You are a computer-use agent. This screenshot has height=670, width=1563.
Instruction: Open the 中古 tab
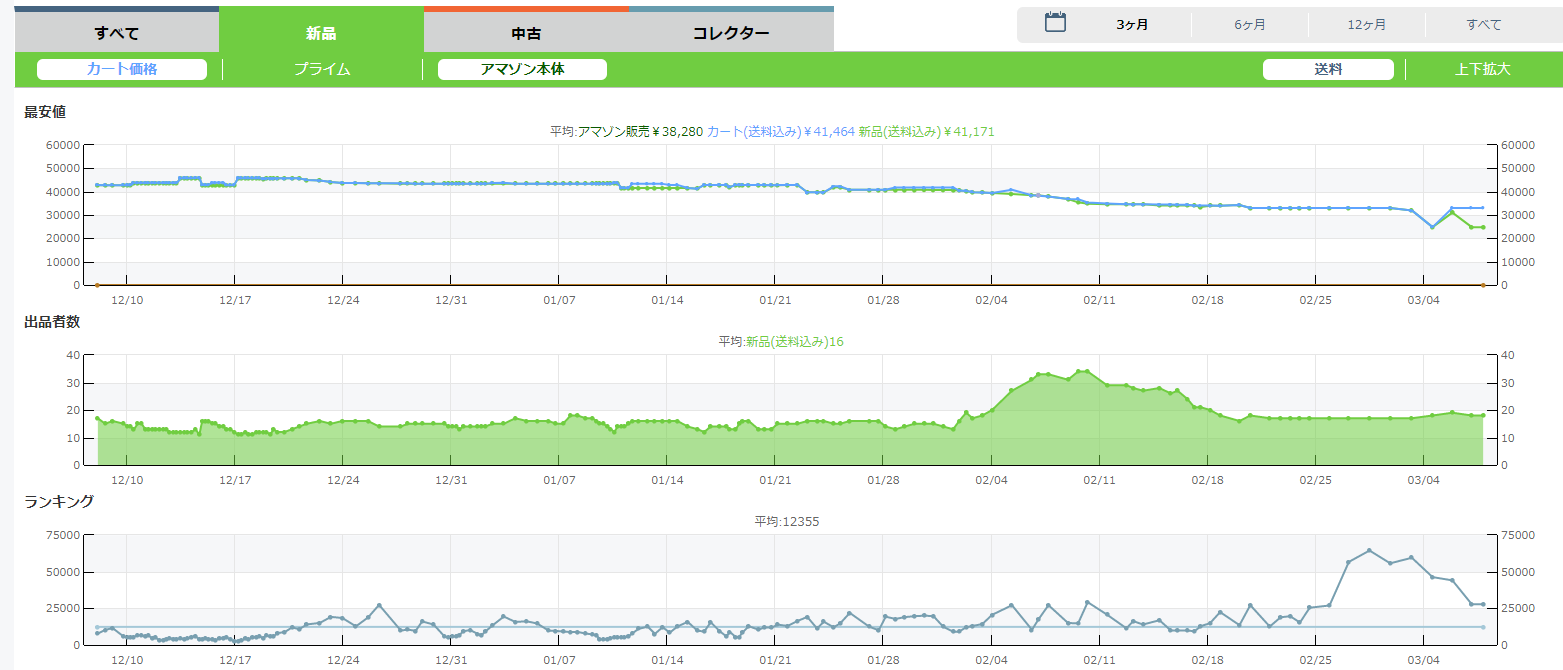tap(526, 33)
